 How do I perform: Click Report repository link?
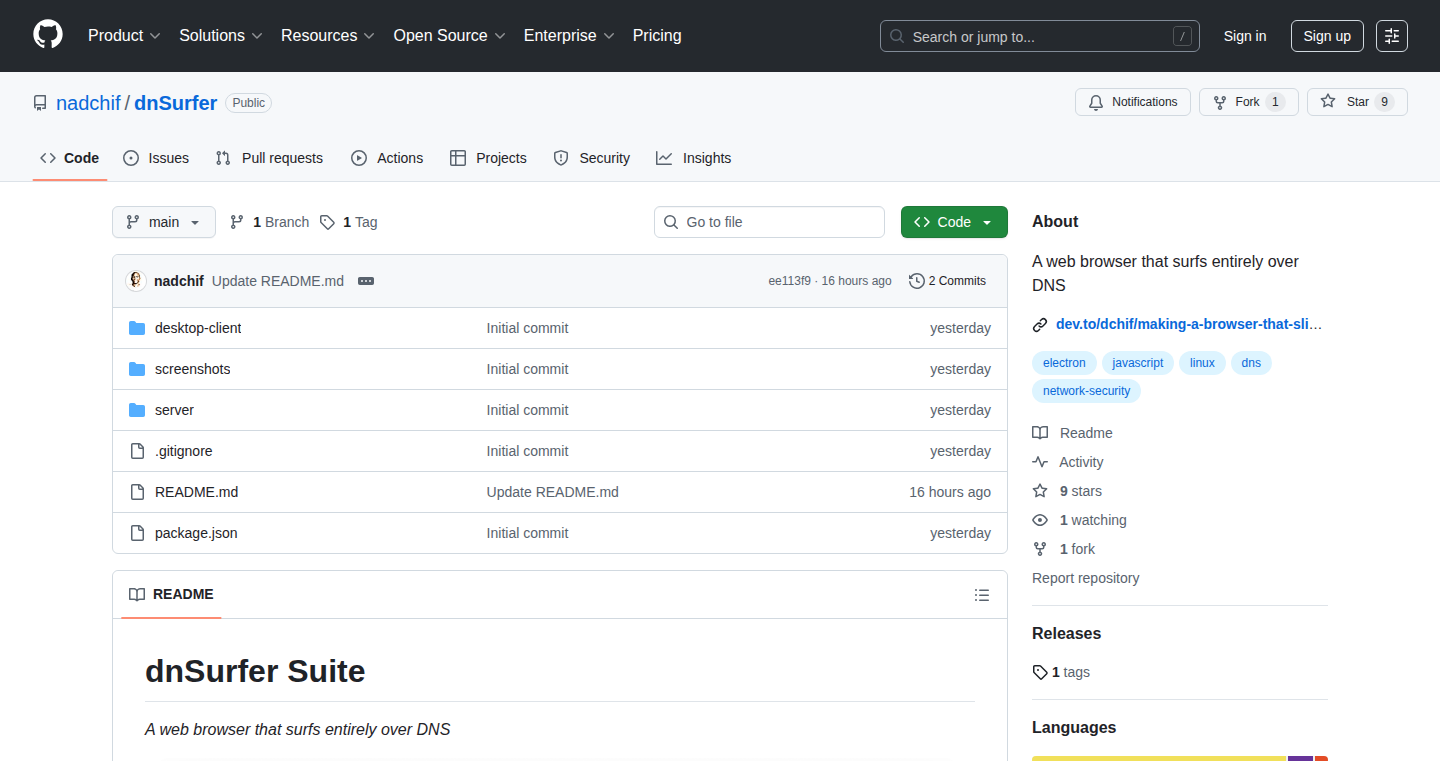coord(1085,578)
